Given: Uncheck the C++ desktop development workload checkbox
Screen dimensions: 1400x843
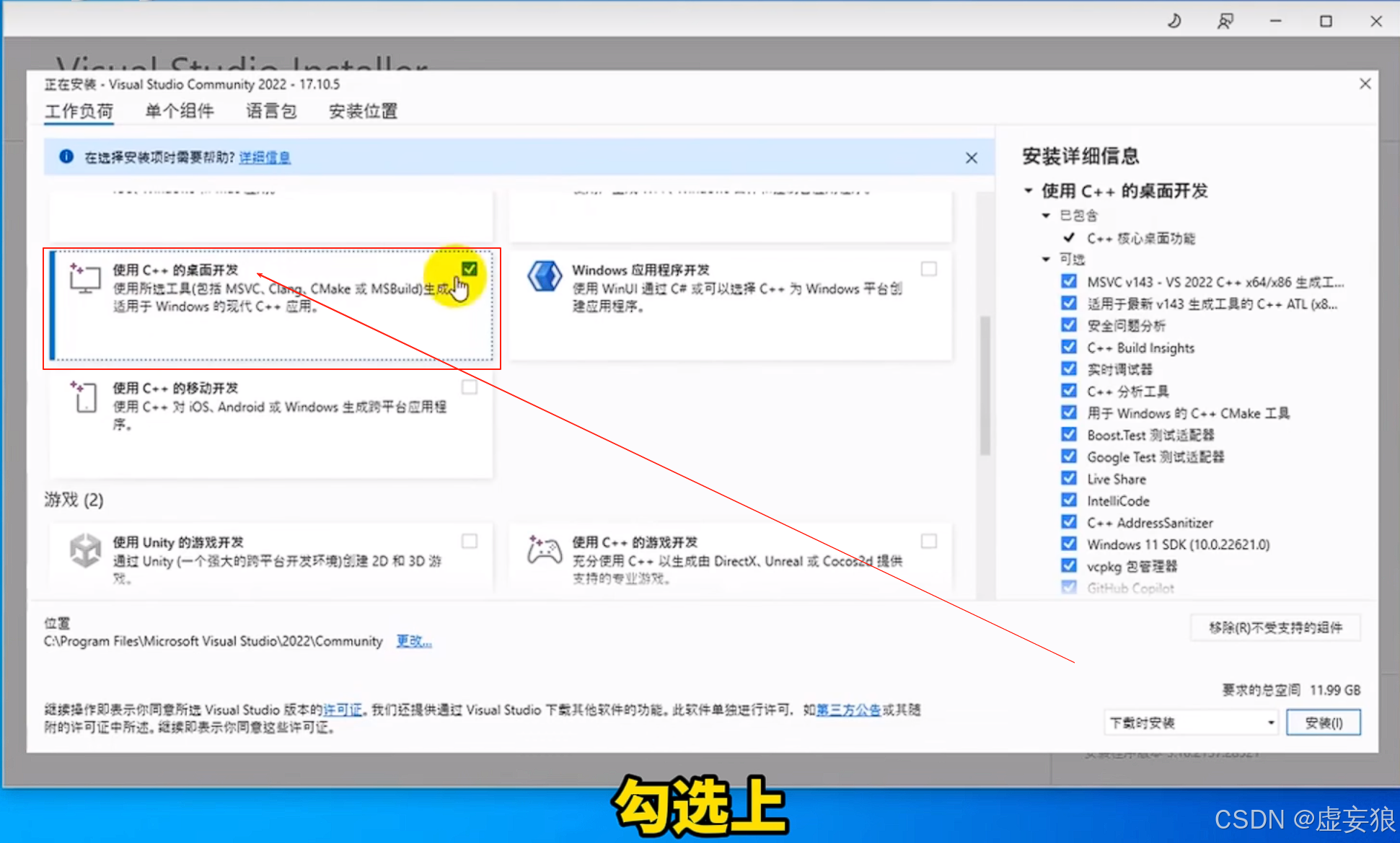Looking at the screenshot, I should (x=470, y=269).
